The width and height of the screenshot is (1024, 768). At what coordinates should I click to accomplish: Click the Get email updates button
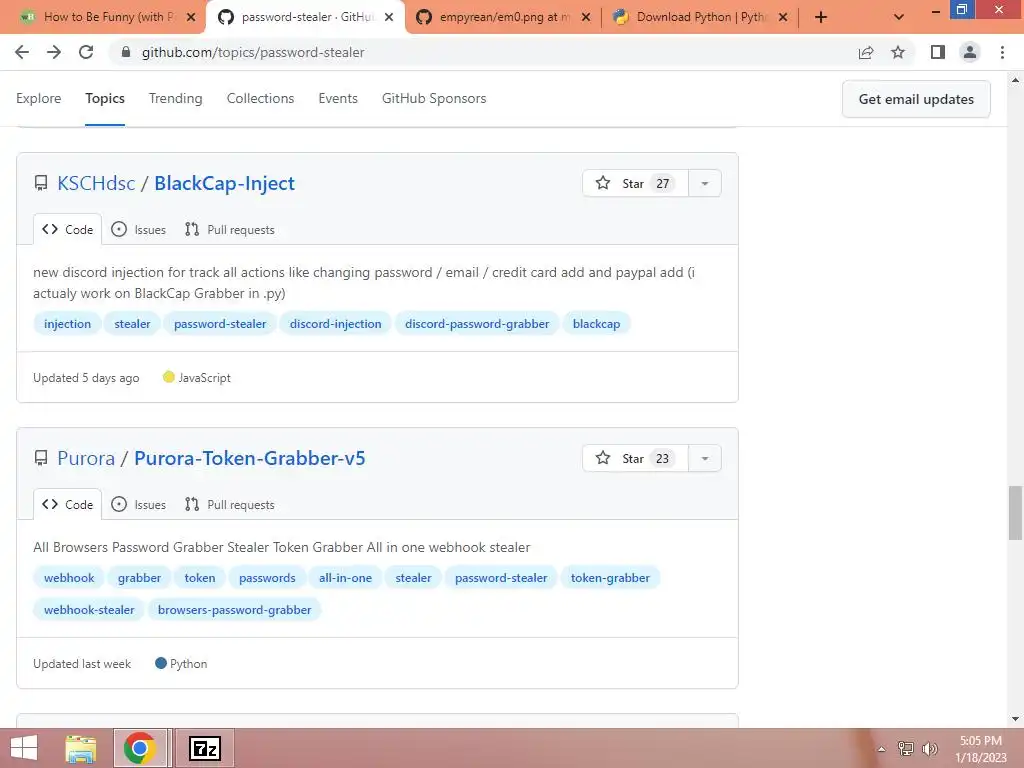(x=916, y=99)
